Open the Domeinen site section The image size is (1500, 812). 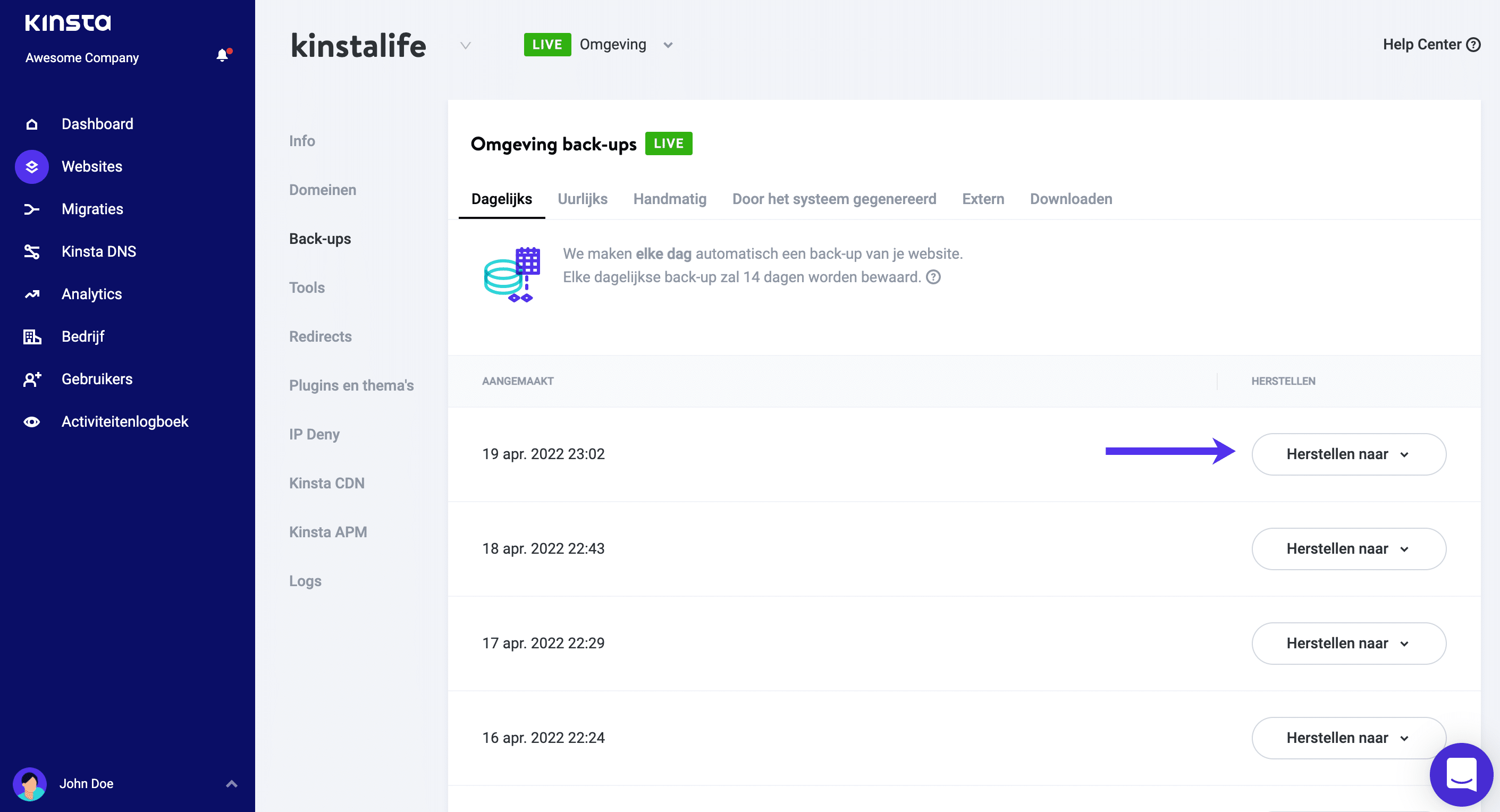(x=323, y=190)
